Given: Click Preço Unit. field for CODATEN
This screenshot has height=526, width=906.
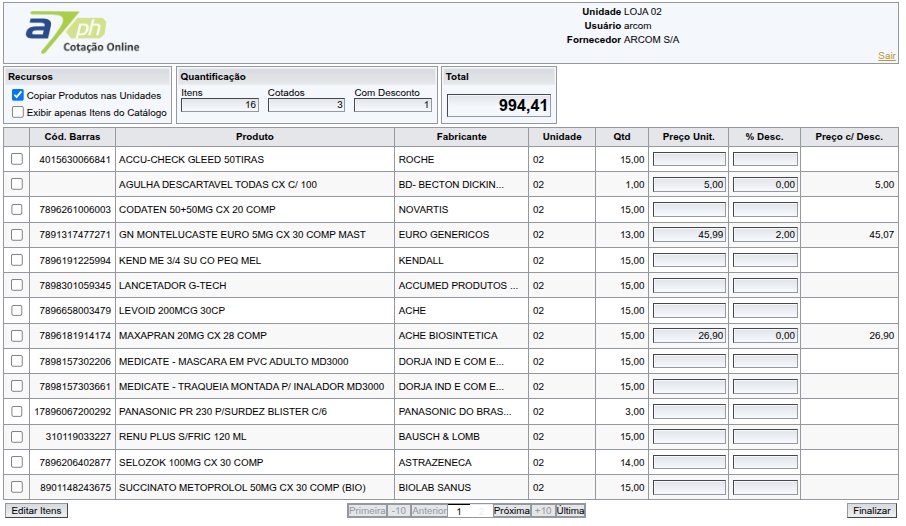Looking at the screenshot, I should (x=689, y=210).
